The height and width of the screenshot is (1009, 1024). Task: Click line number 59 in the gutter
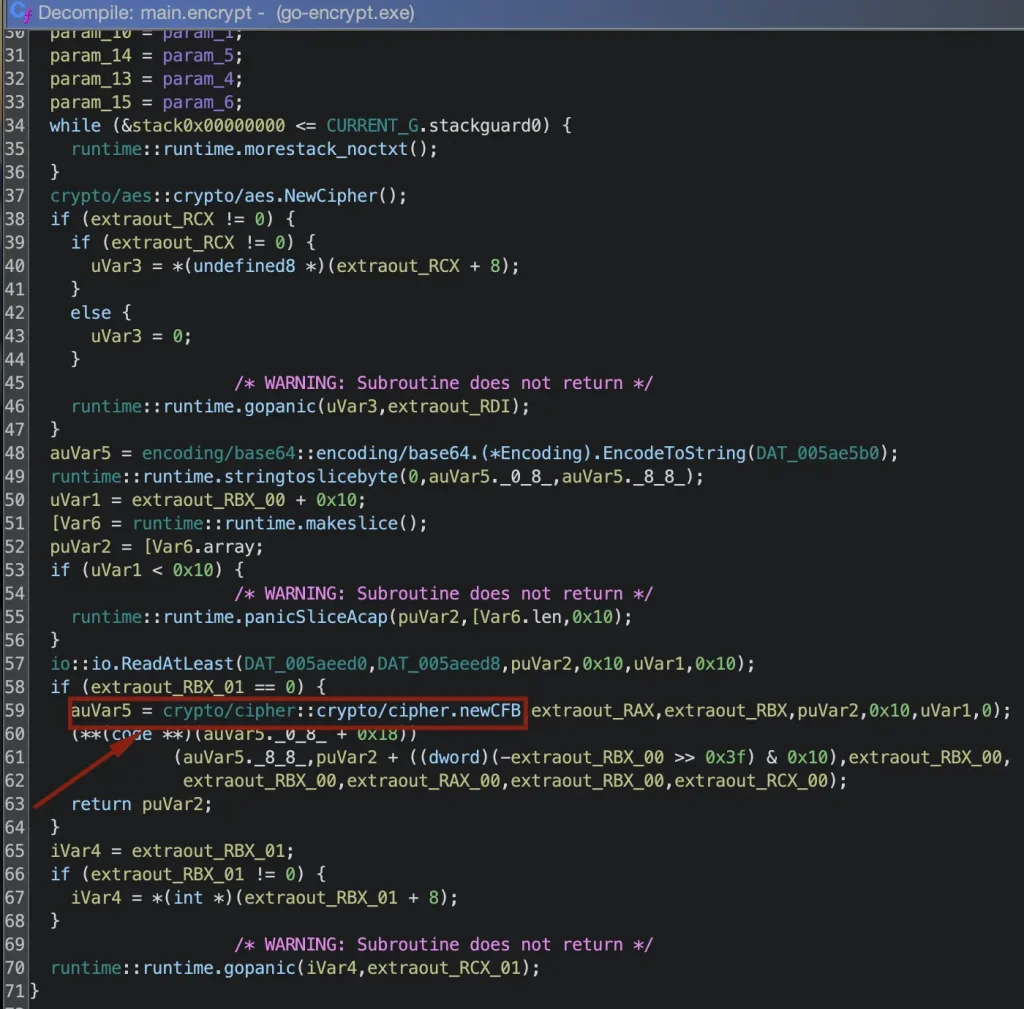[x=14, y=711]
